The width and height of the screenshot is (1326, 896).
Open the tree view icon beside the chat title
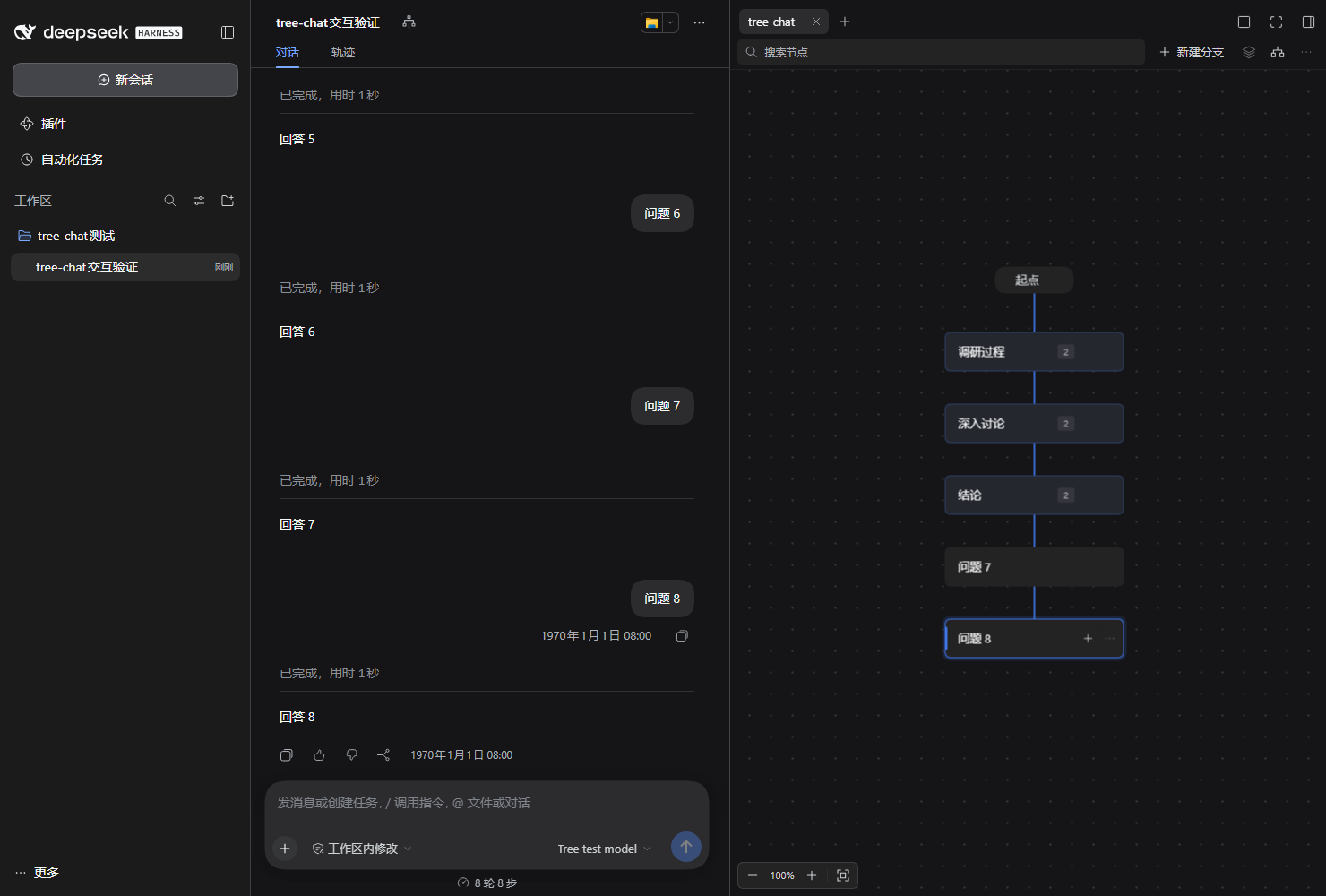pyautogui.click(x=409, y=22)
